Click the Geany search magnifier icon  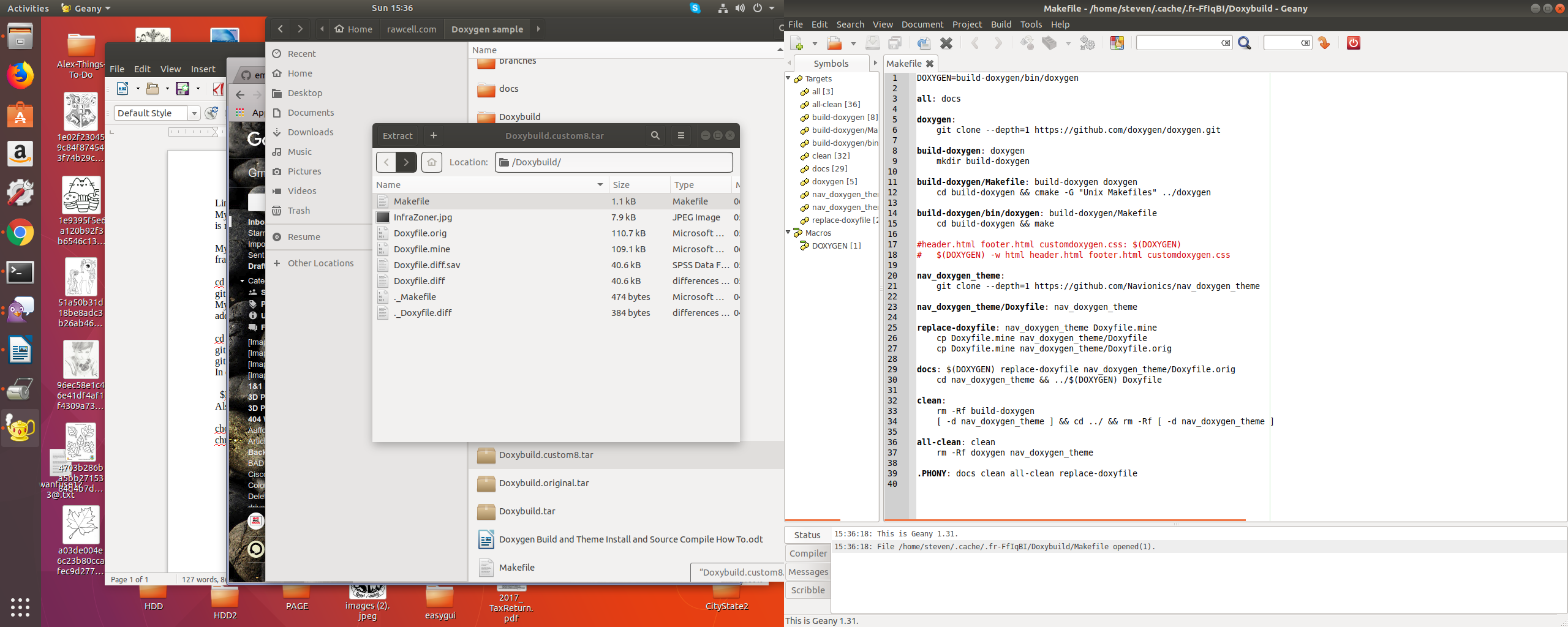1245,43
